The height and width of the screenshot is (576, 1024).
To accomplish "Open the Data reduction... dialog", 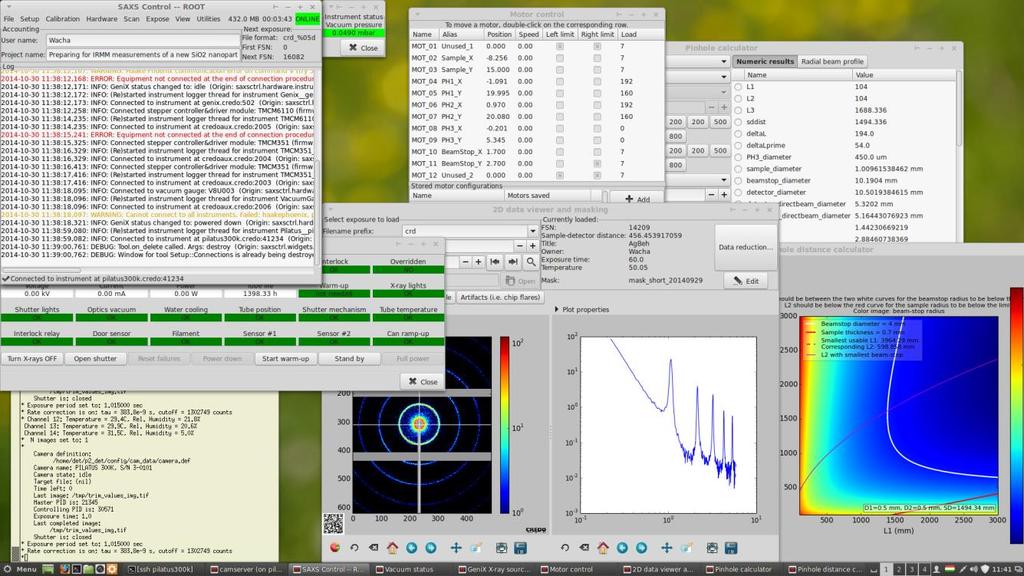I will 745,248.
